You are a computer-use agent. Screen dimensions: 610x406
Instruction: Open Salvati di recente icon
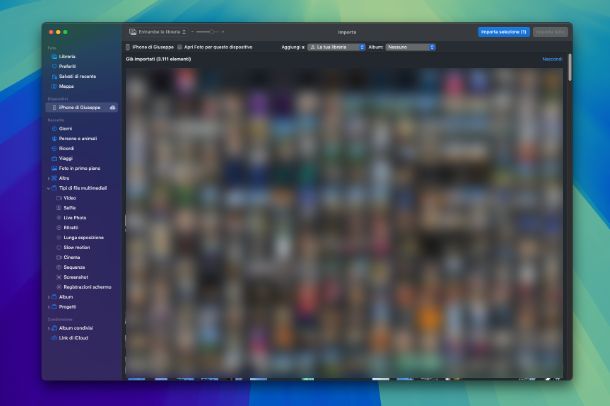(54, 77)
